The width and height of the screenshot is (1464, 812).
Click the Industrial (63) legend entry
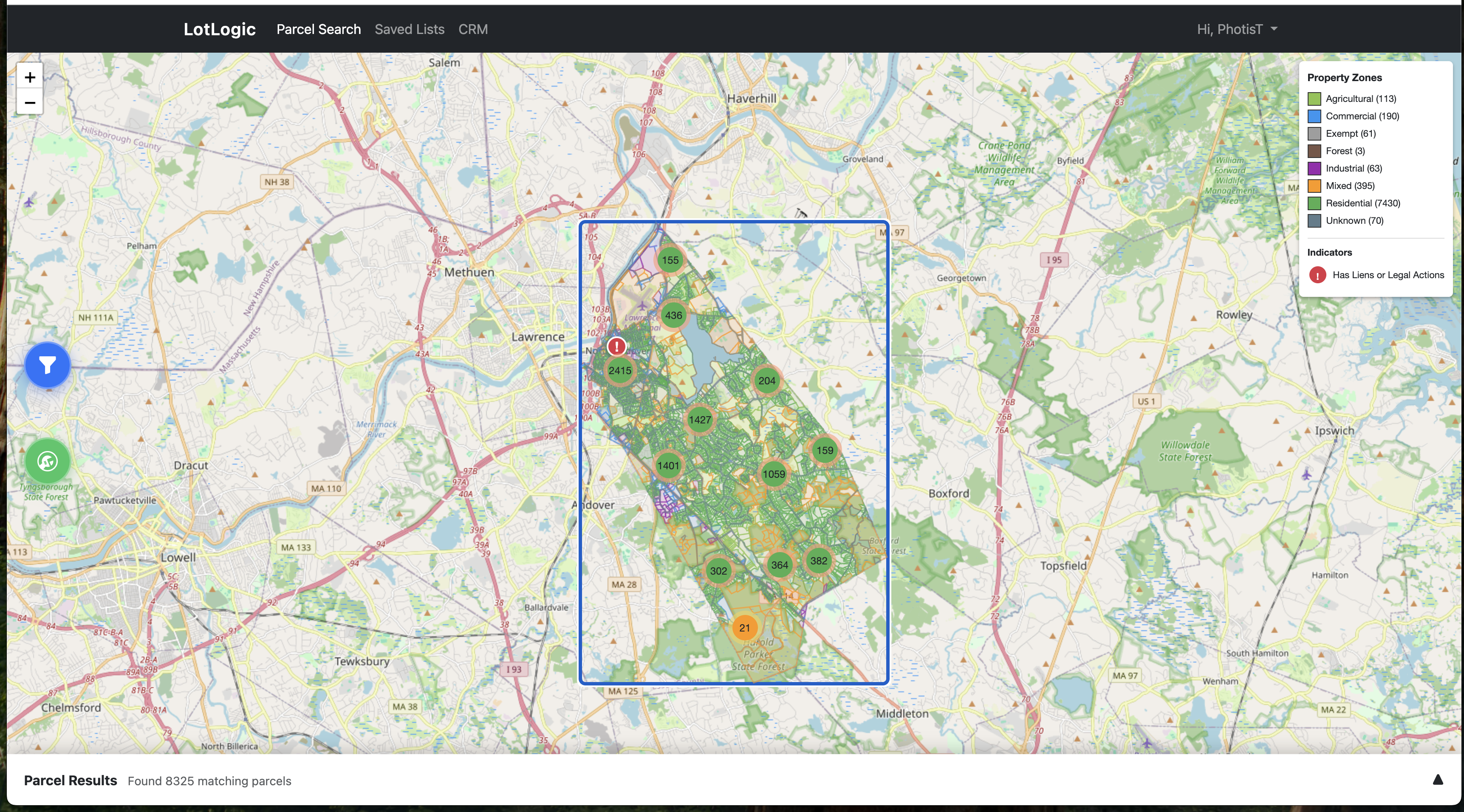point(1354,168)
